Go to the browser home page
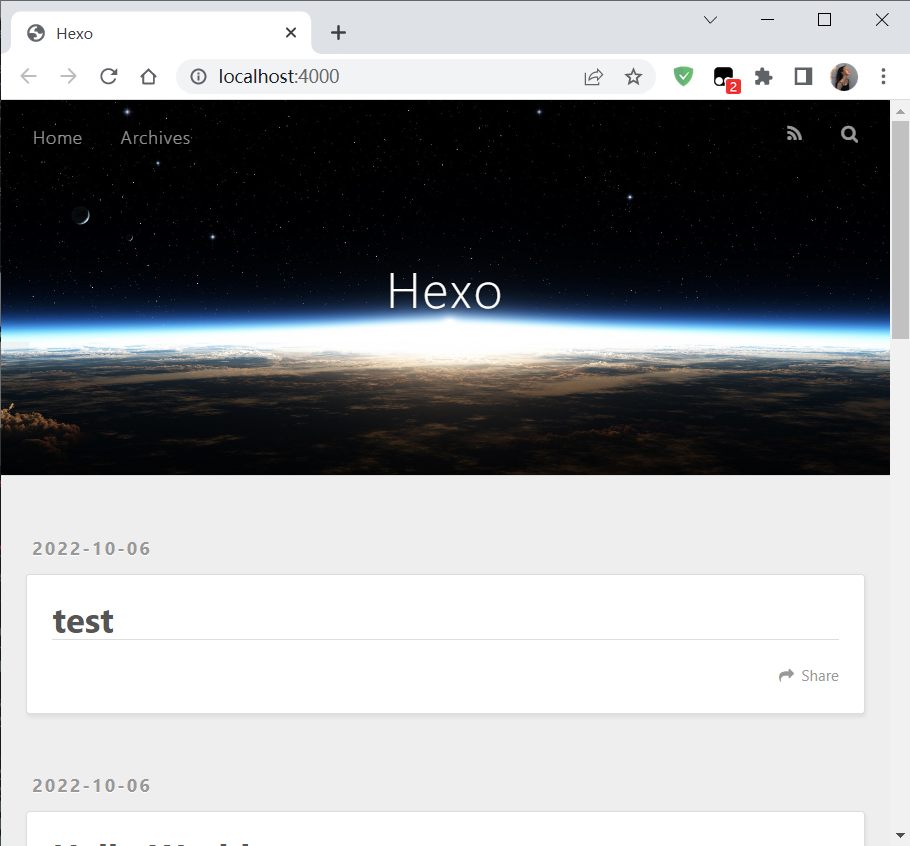910x846 pixels. pyautogui.click(x=149, y=76)
